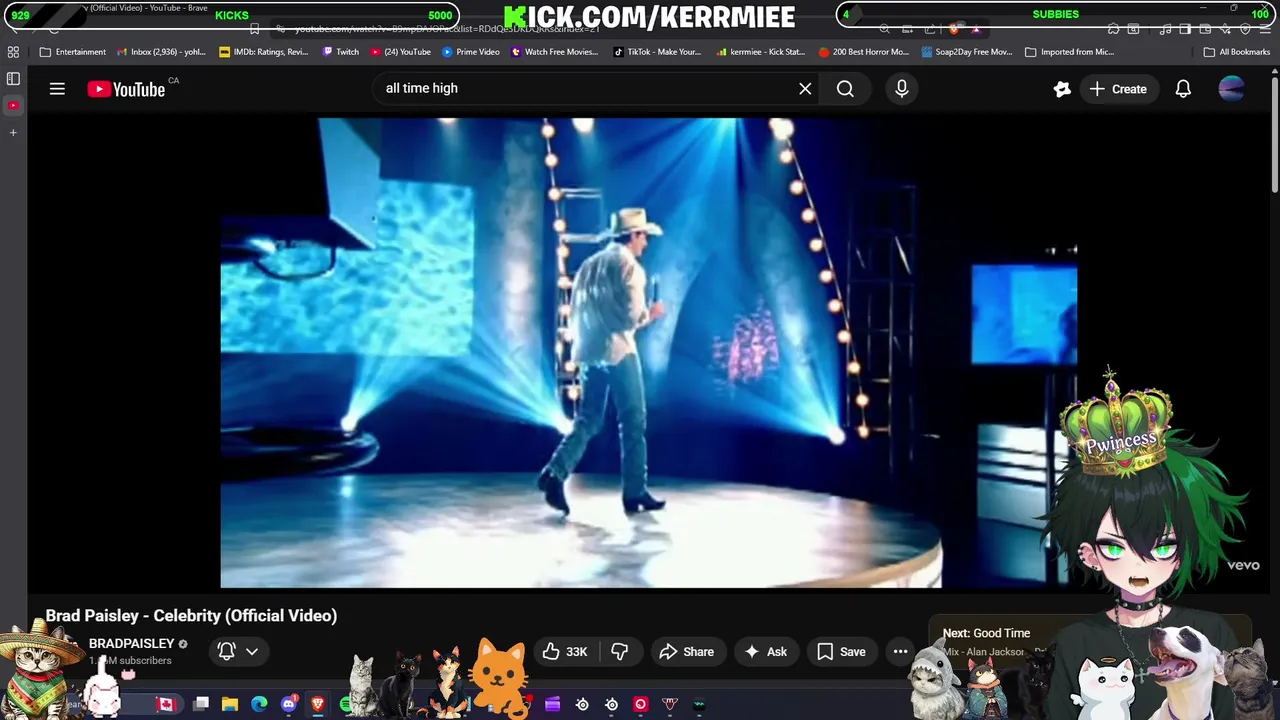This screenshot has width=1280, height=720.
Task: Save the video to a playlist
Action: pyautogui.click(x=841, y=652)
